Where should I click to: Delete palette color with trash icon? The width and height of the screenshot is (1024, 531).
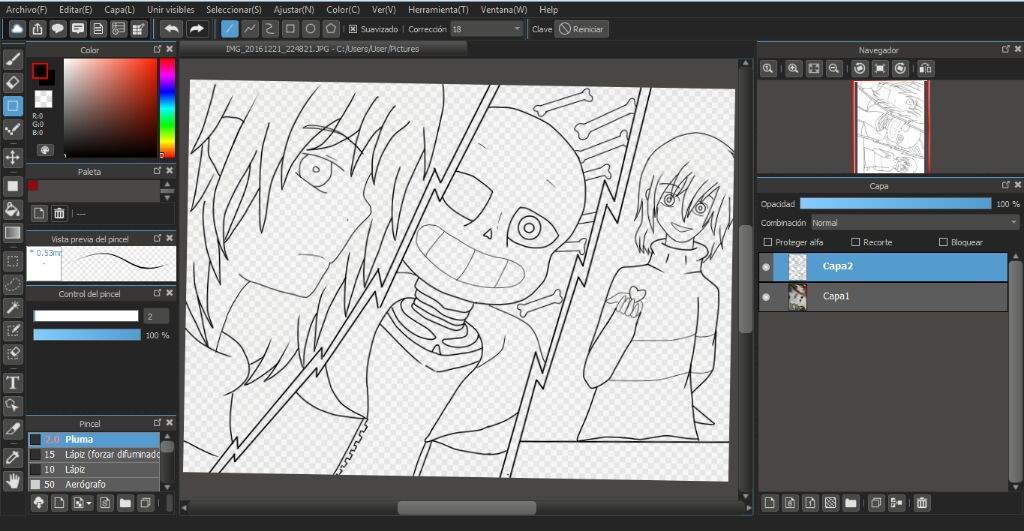coord(59,213)
